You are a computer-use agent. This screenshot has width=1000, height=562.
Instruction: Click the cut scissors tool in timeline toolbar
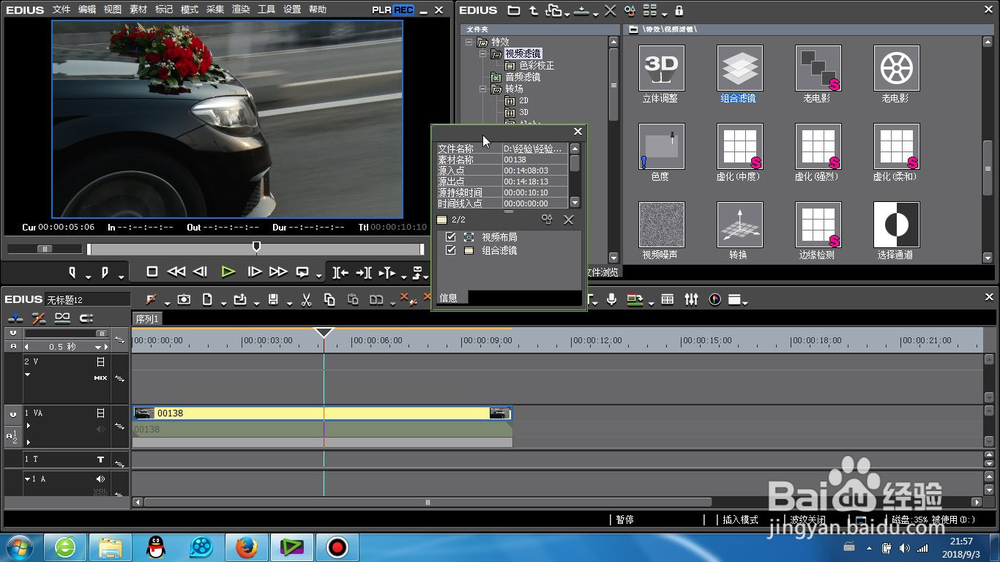pos(306,299)
